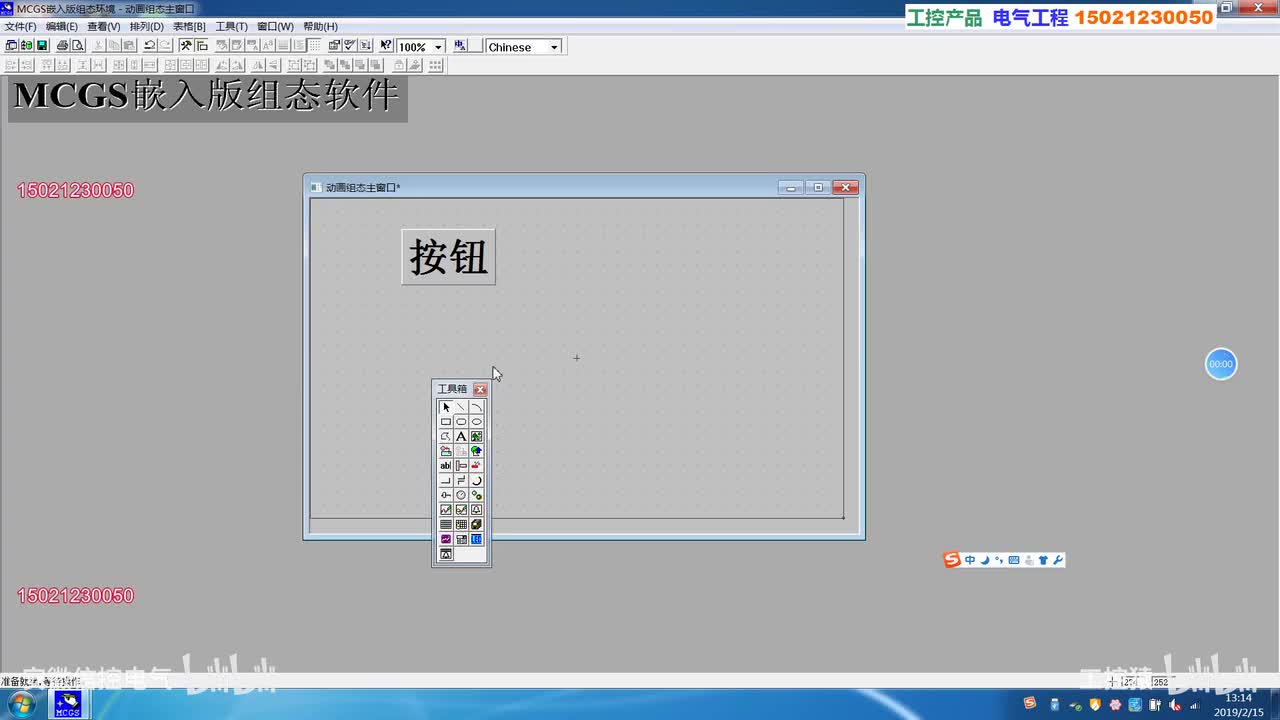Viewport: 1280px width, 720px height.
Task: Click the Sogou 中 language mode indicator
Action: pyautogui.click(x=970, y=560)
